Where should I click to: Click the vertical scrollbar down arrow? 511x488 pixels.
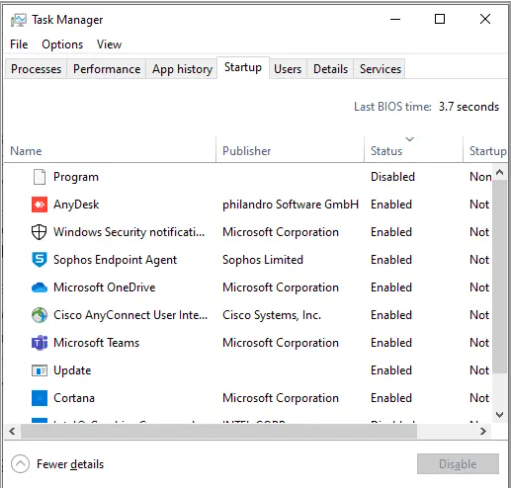click(x=499, y=415)
